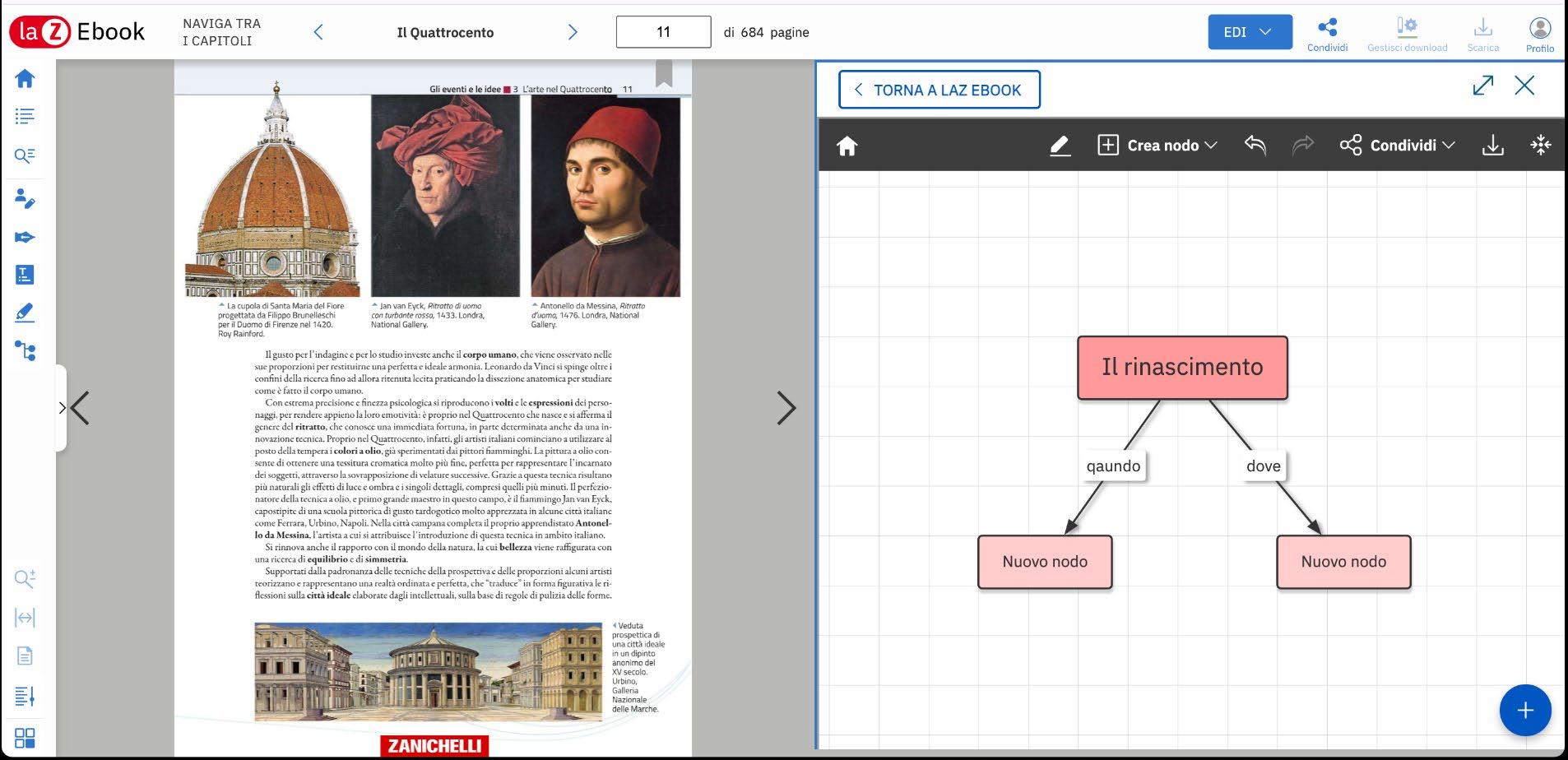Open Gestisci download

pyautogui.click(x=1407, y=35)
